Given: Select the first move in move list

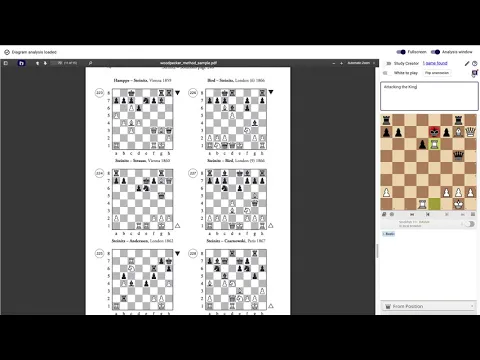Looking at the screenshot, I should click(x=389, y=234).
